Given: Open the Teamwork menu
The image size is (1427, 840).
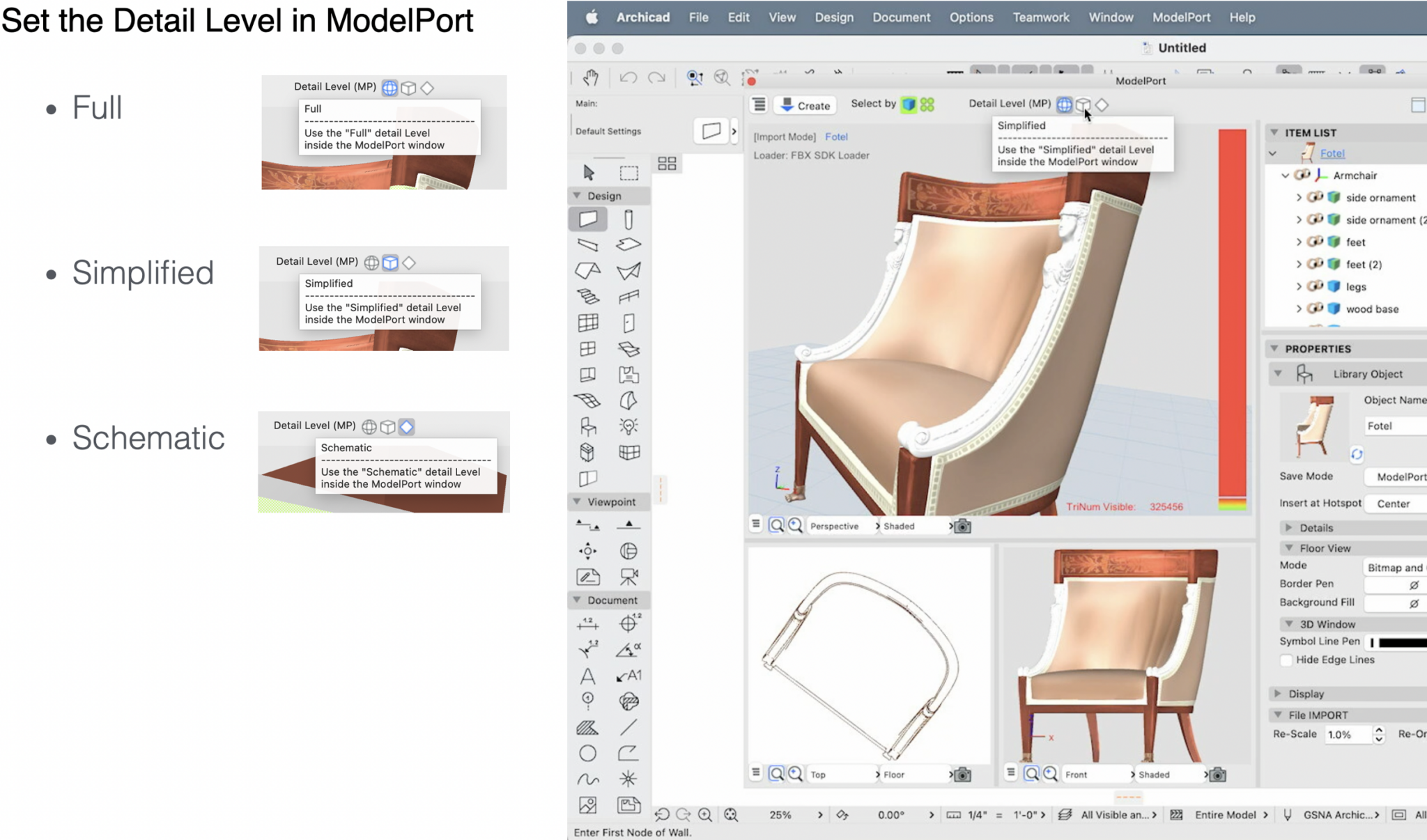Looking at the screenshot, I should click(x=1040, y=17).
